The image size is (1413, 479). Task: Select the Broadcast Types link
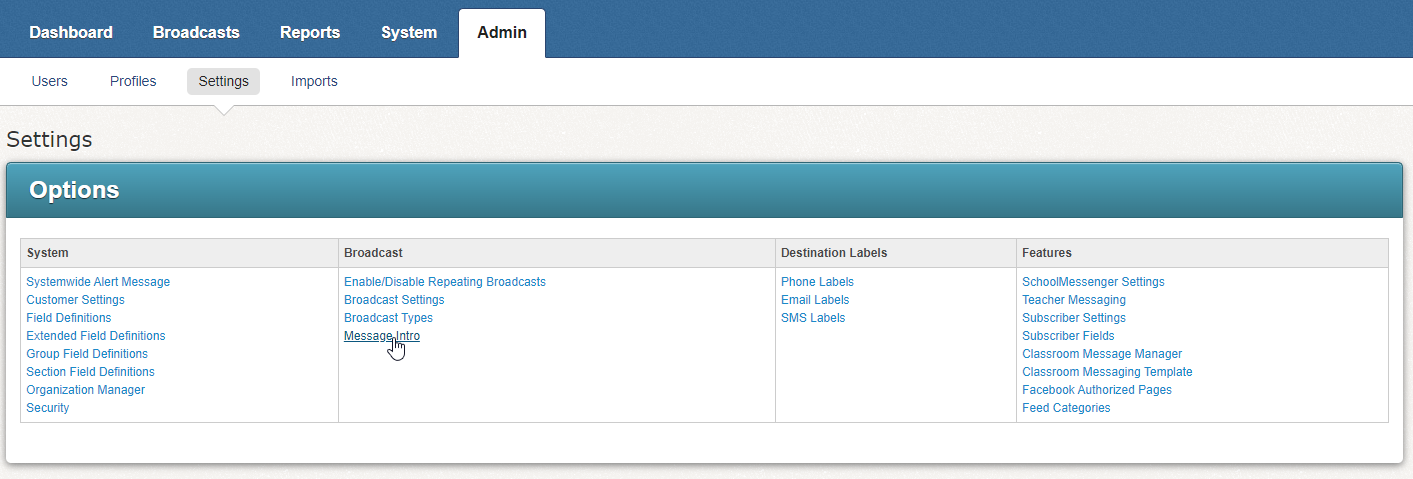(x=388, y=318)
